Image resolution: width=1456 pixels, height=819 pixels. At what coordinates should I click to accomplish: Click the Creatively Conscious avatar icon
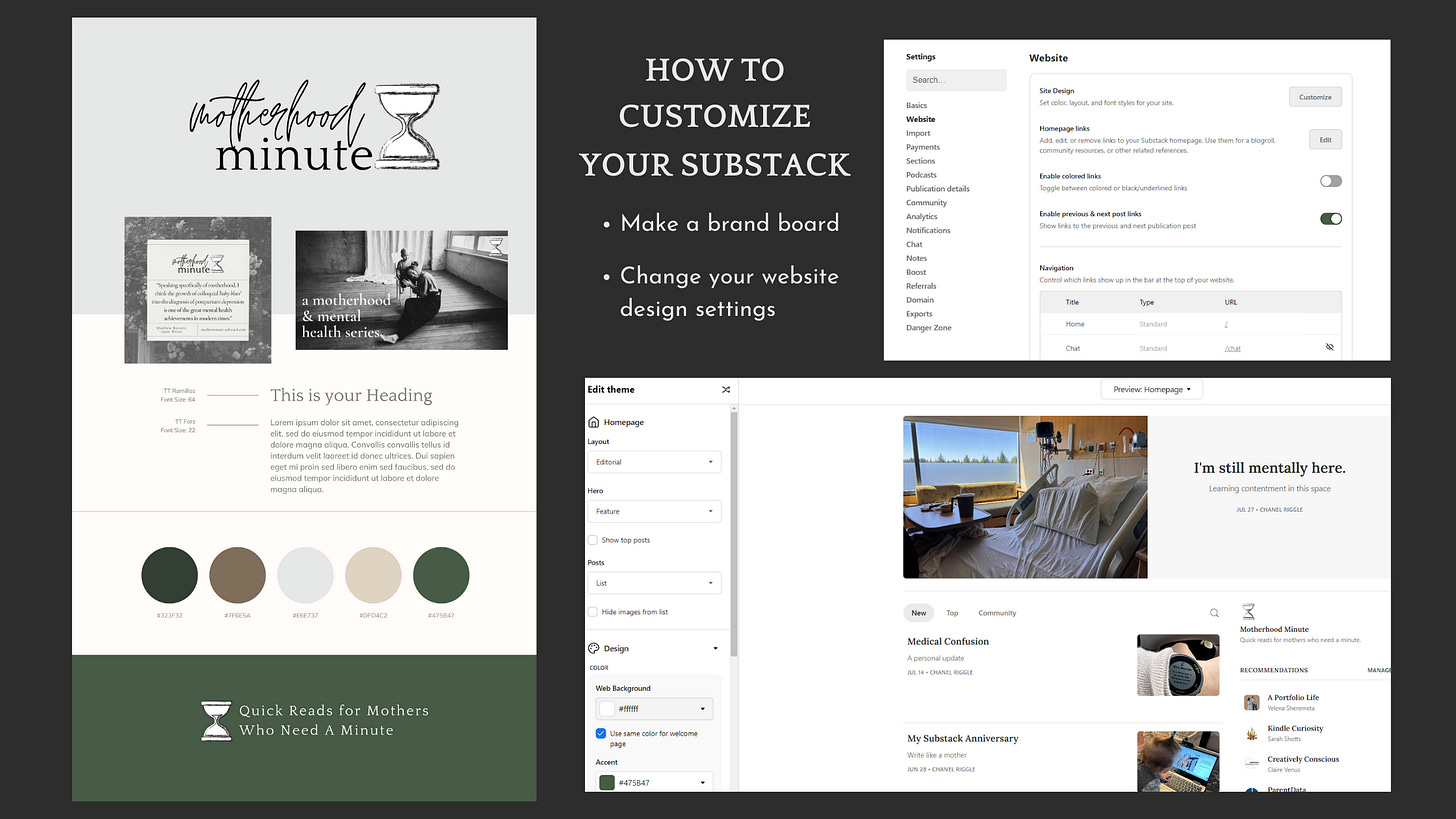[1251, 763]
